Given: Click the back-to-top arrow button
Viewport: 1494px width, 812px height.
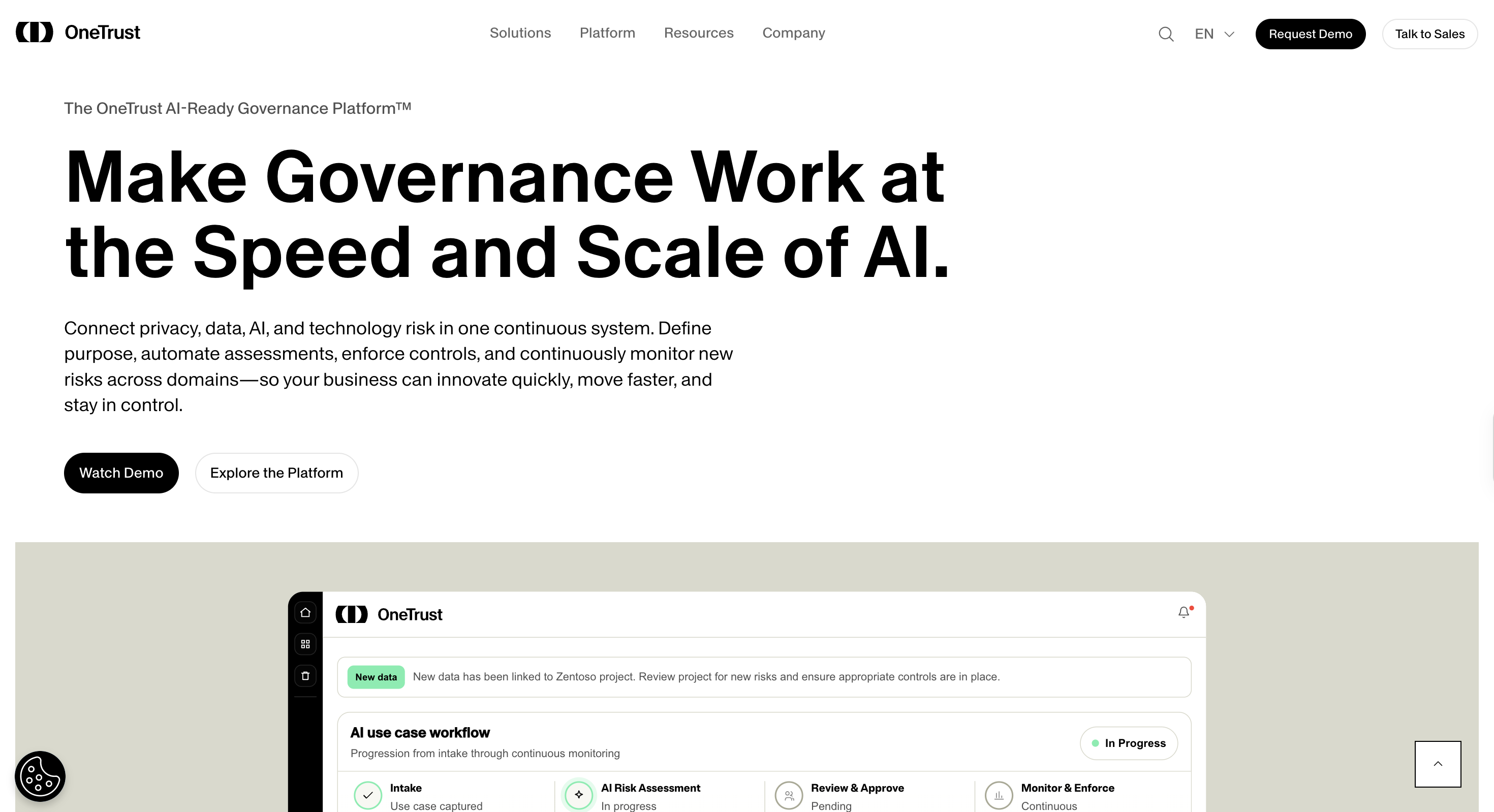Looking at the screenshot, I should click(1438, 764).
